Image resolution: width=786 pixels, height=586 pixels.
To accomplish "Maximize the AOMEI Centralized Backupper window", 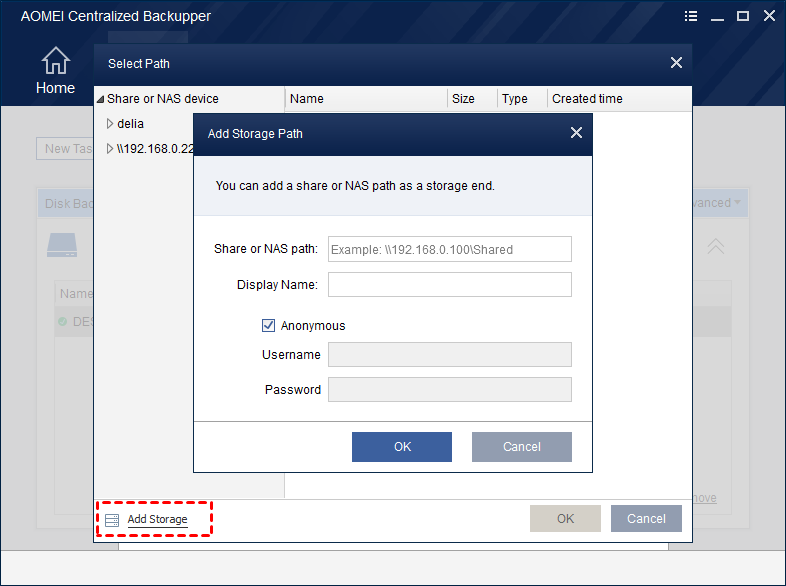I will pos(743,16).
